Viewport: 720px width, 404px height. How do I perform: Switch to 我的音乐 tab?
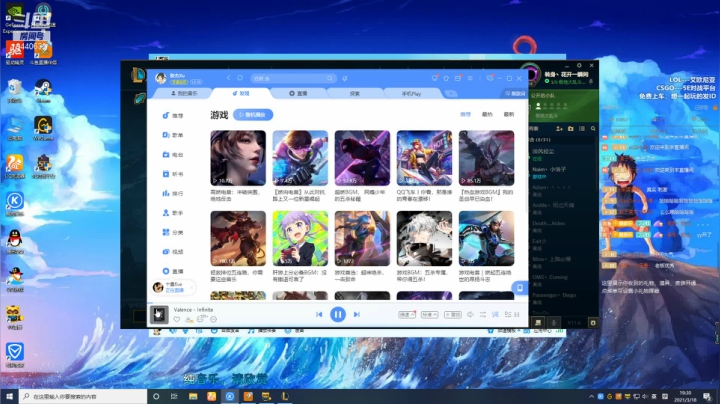pyautogui.click(x=184, y=93)
